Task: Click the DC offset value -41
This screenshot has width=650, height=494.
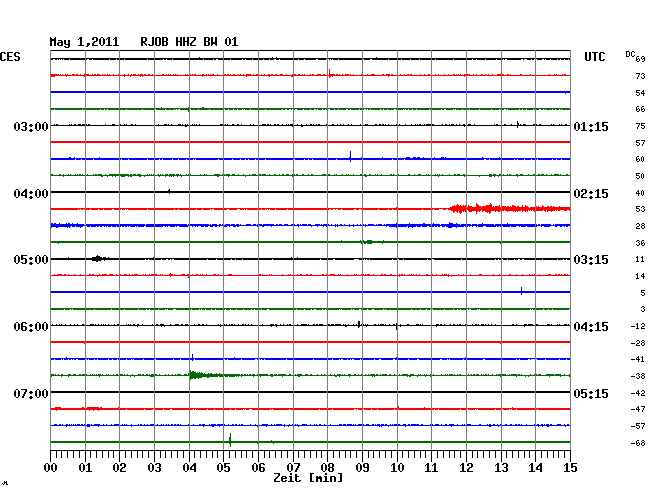Action: [638, 359]
